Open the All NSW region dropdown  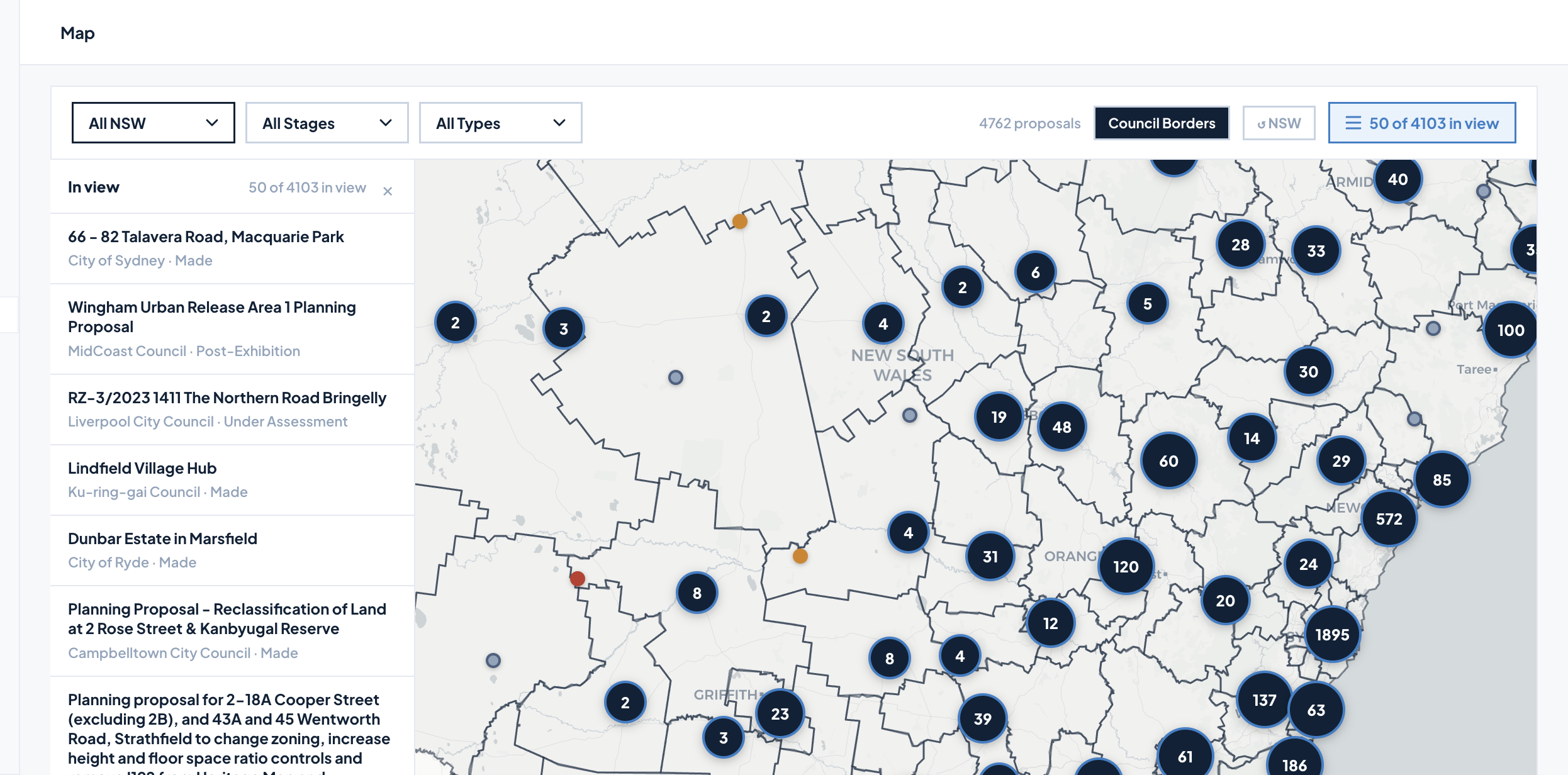153,123
